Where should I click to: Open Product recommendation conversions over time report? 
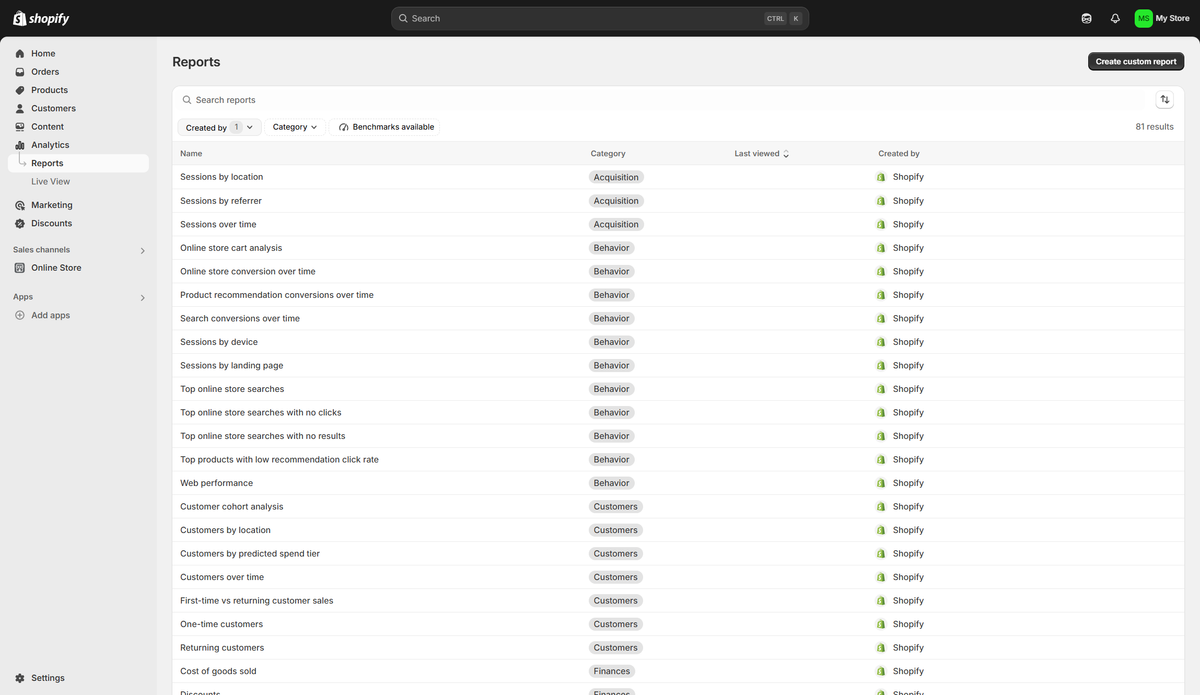[x=277, y=295]
